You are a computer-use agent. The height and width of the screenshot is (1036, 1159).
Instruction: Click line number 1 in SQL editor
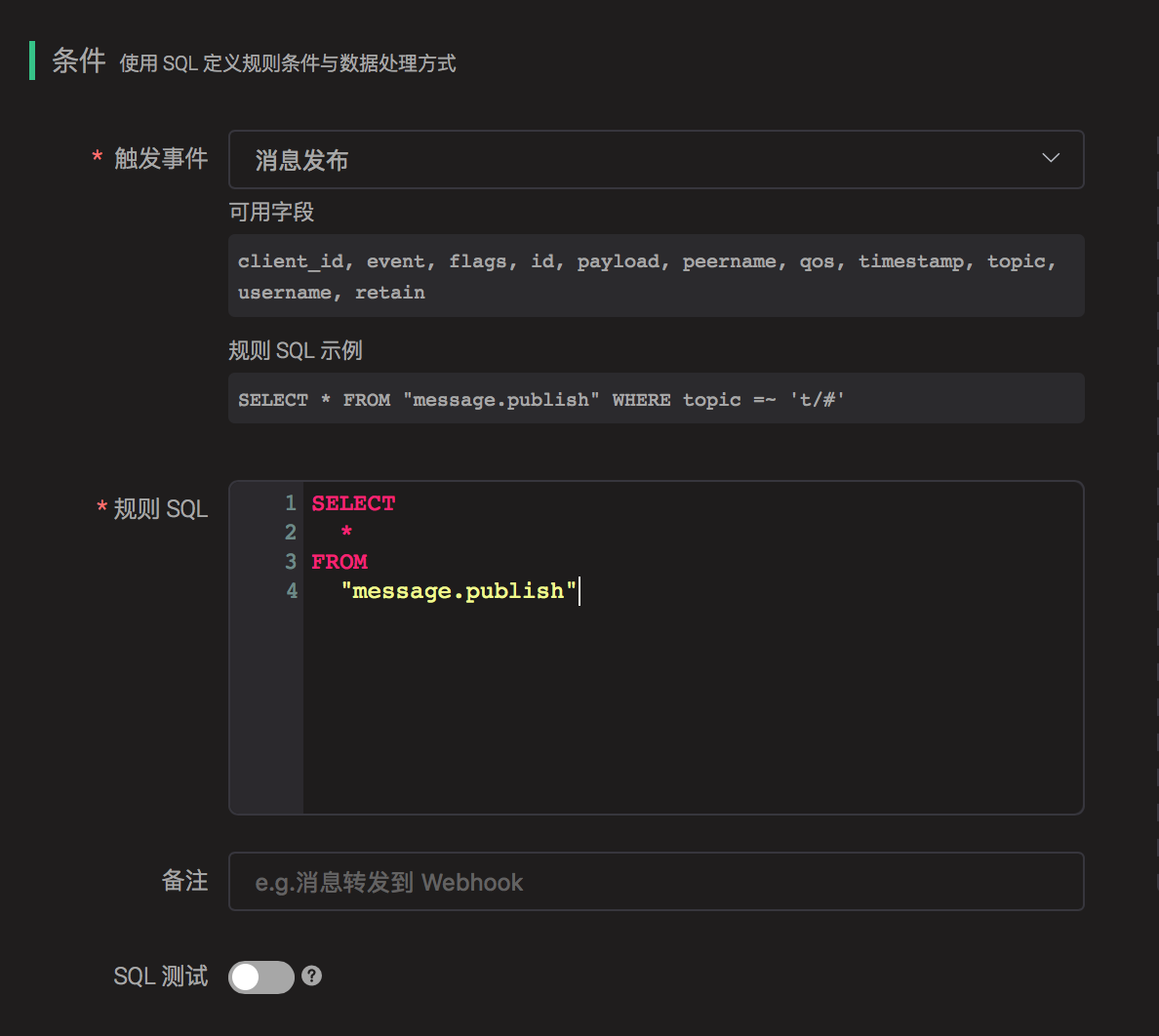click(x=290, y=502)
